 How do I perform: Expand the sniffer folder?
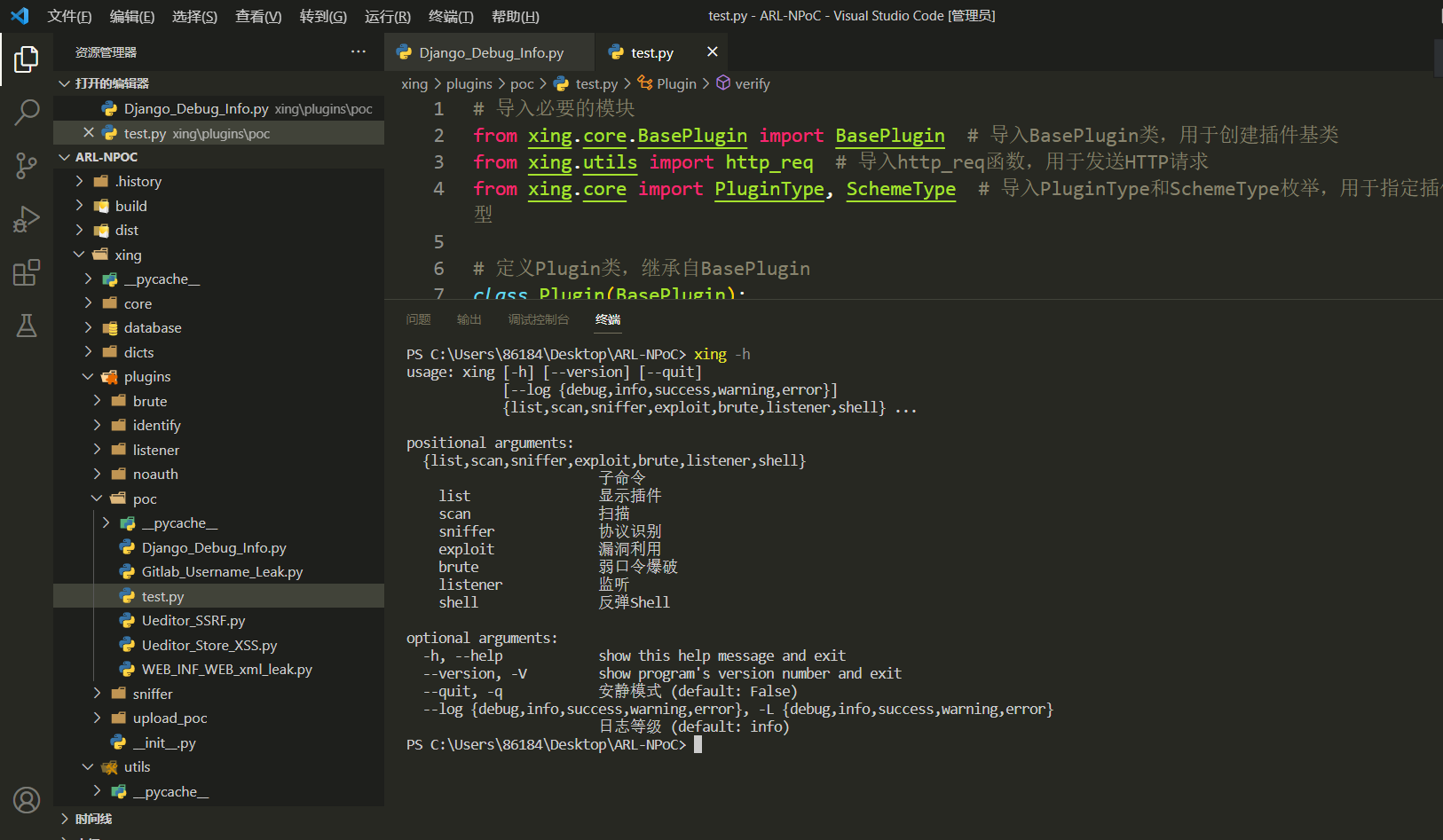pyautogui.click(x=97, y=693)
